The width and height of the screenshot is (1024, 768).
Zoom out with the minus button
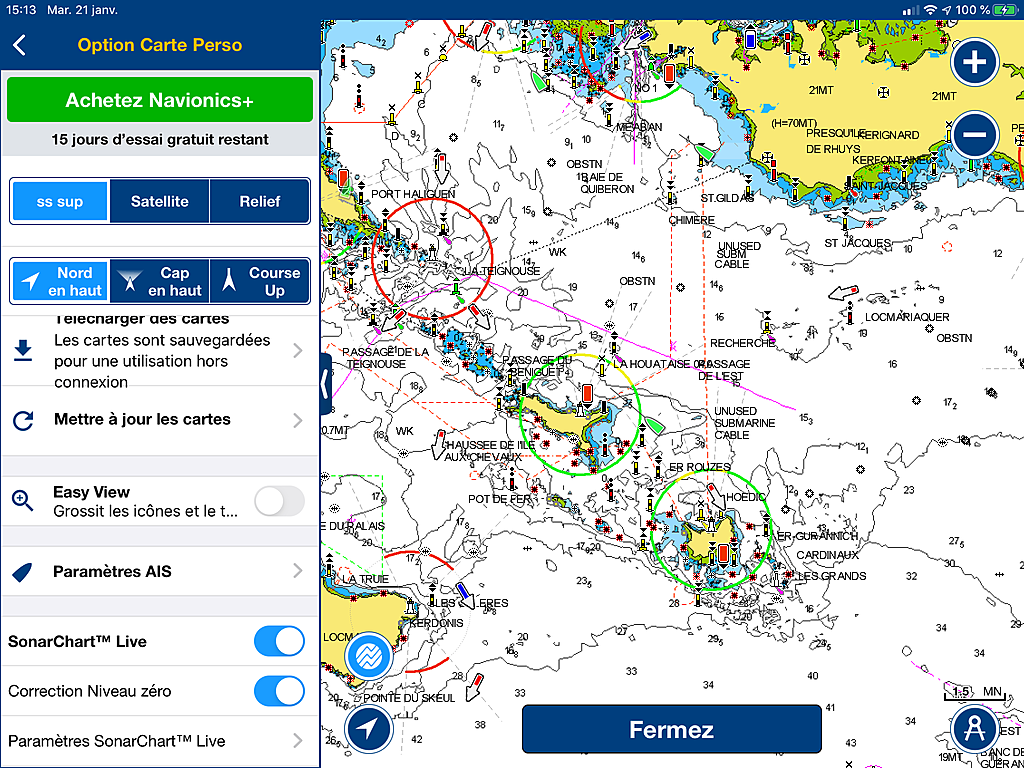(x=975, y=135)
